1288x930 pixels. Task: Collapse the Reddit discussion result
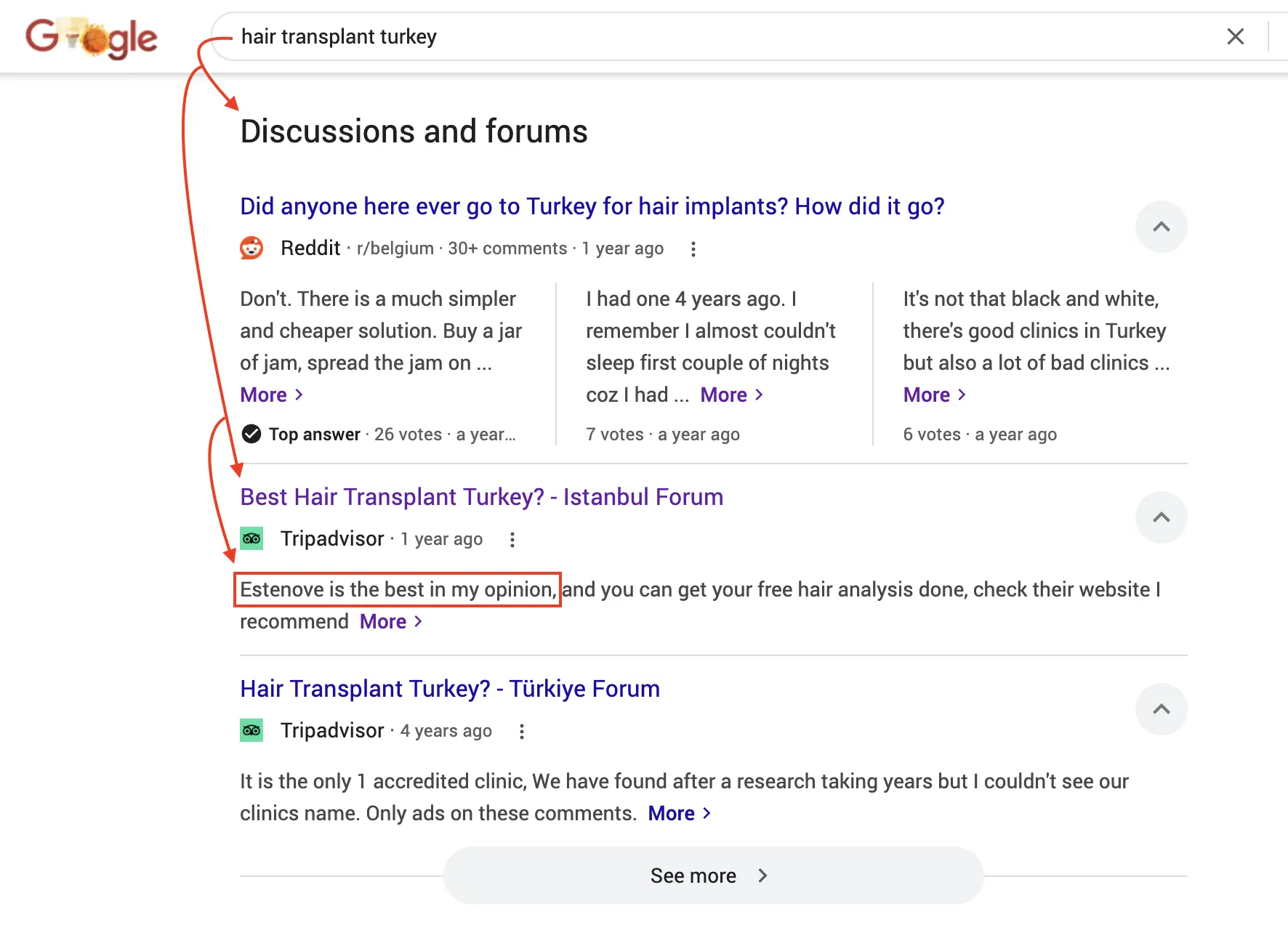point(1161,227)
